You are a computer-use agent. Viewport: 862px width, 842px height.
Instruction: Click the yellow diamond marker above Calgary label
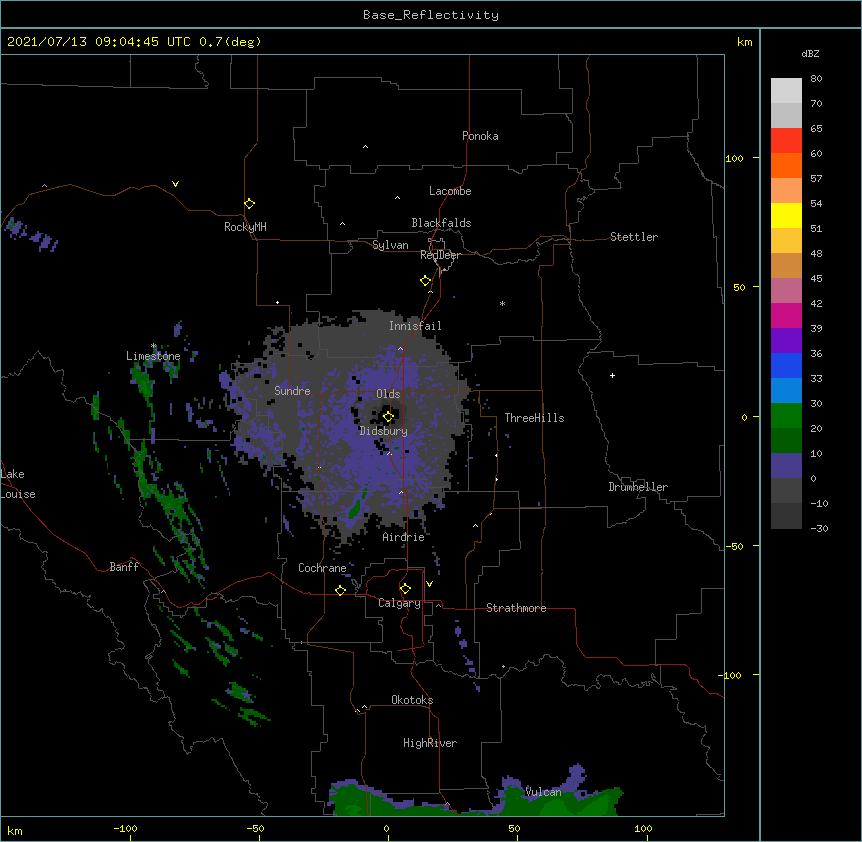pyautogui.click(x=405, y=589)
